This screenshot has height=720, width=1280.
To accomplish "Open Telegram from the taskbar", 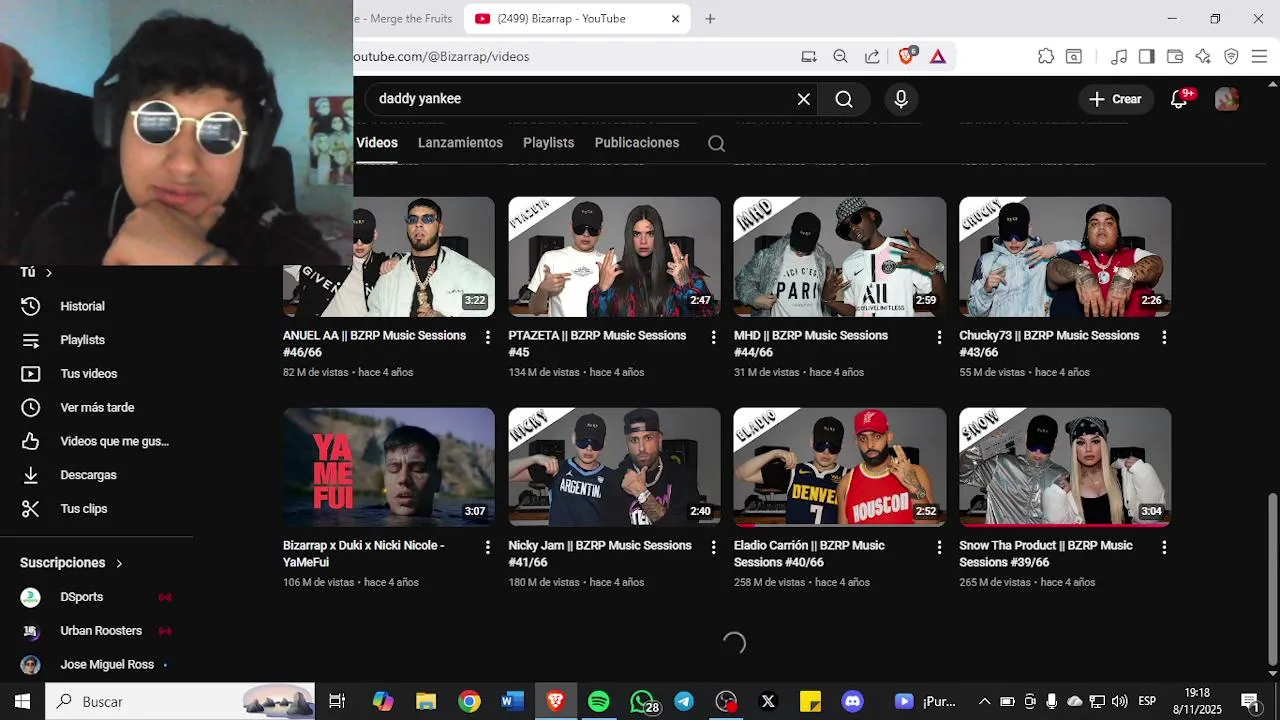I will point(684,702).
